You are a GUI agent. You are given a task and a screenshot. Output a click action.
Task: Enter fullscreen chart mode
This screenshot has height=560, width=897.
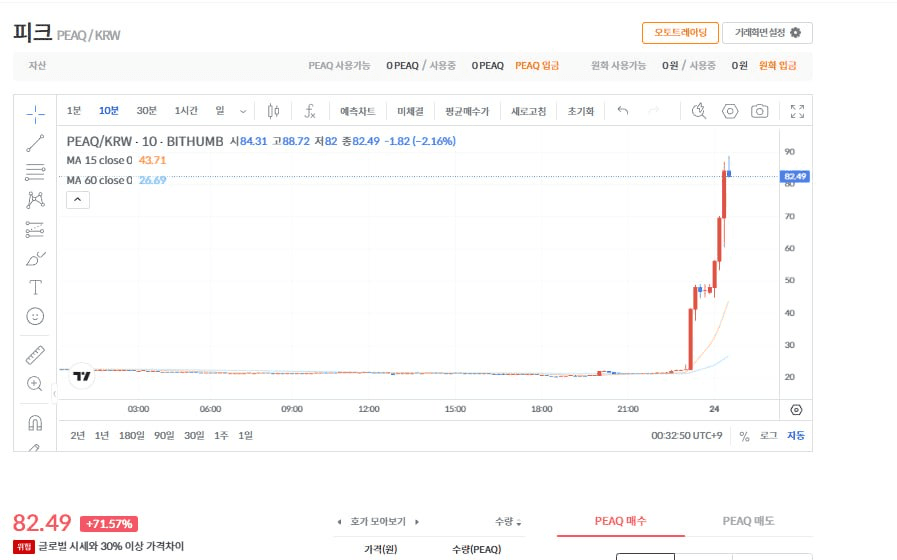pyautogui.click(x=797, y=111)
